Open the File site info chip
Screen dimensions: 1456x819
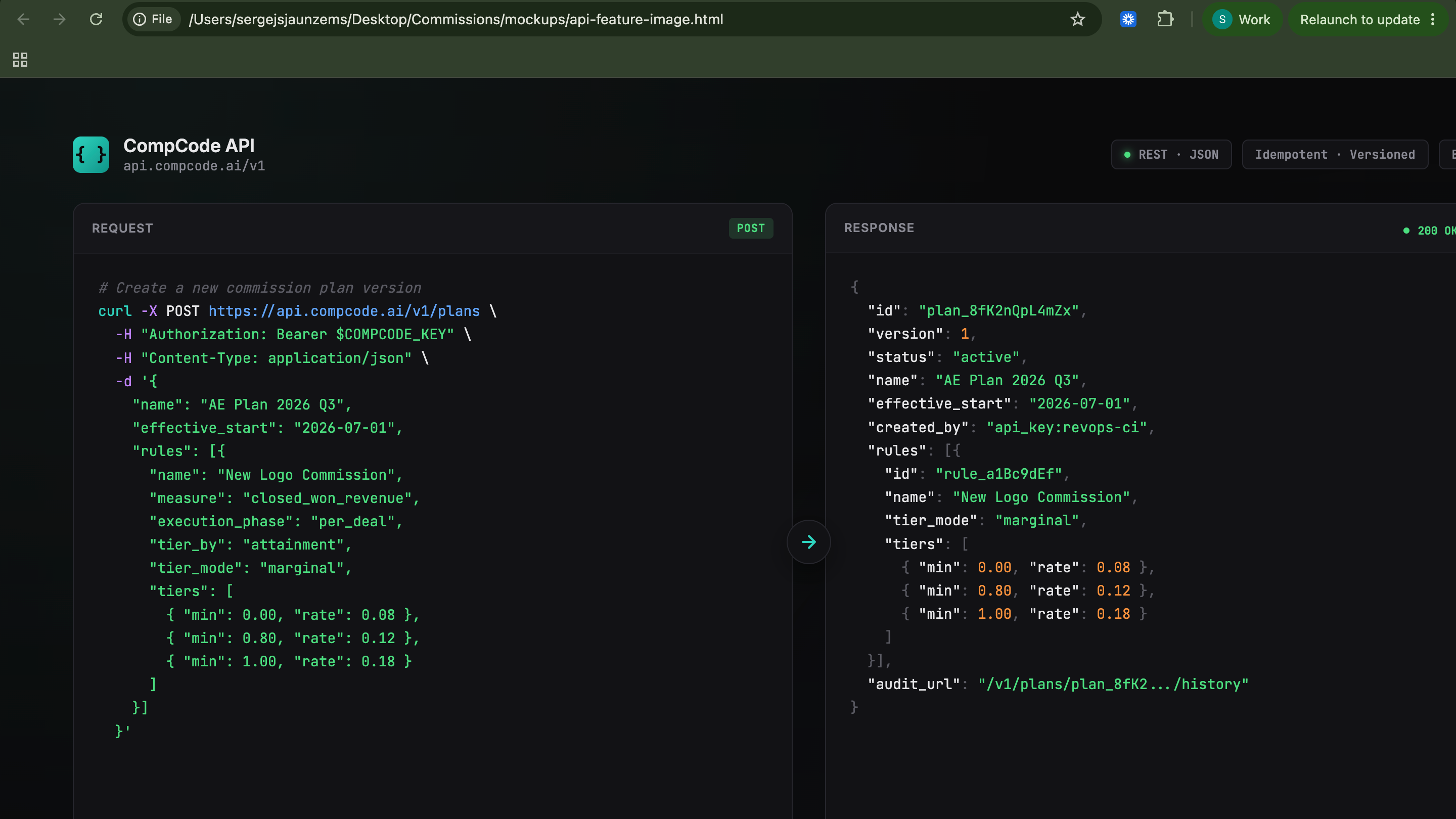153,19
